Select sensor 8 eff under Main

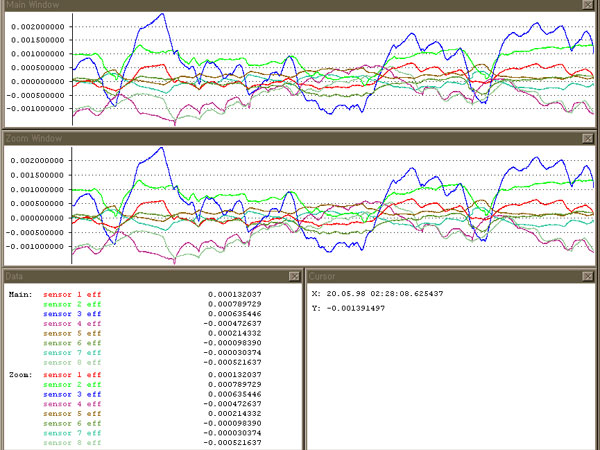71,362
